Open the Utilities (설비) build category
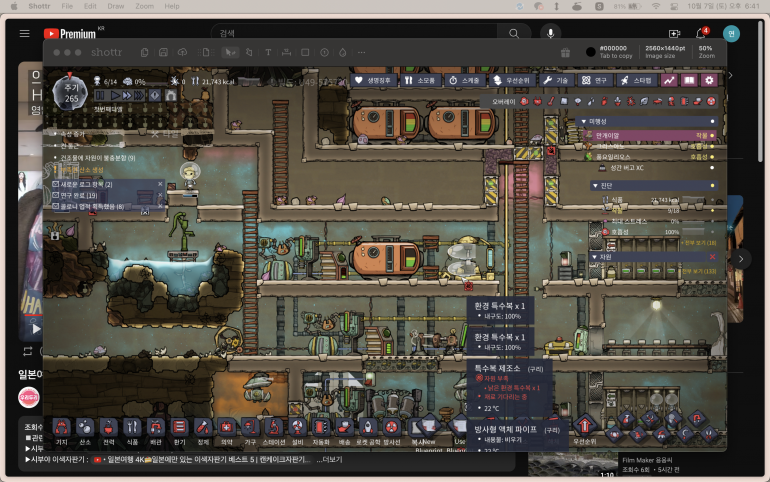This screenshot has height=482, width=770. click(x=297, y=428)
